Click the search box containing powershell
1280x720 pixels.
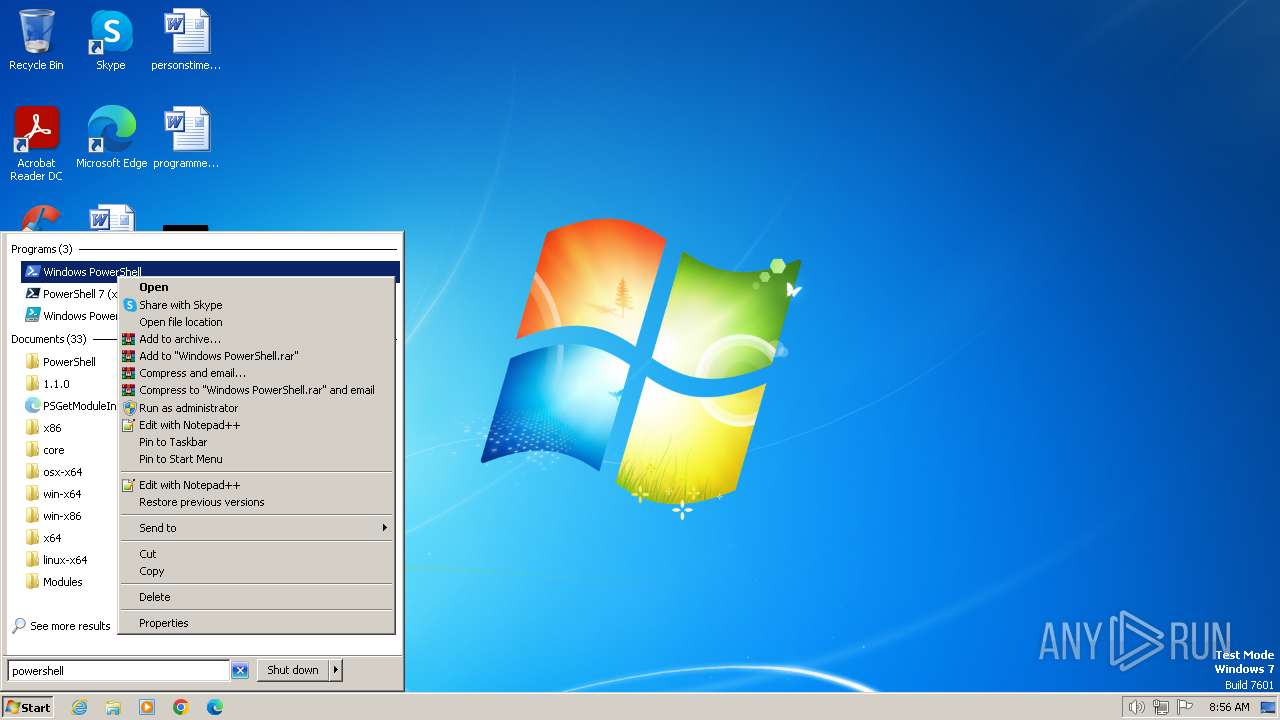coord(119,671)
